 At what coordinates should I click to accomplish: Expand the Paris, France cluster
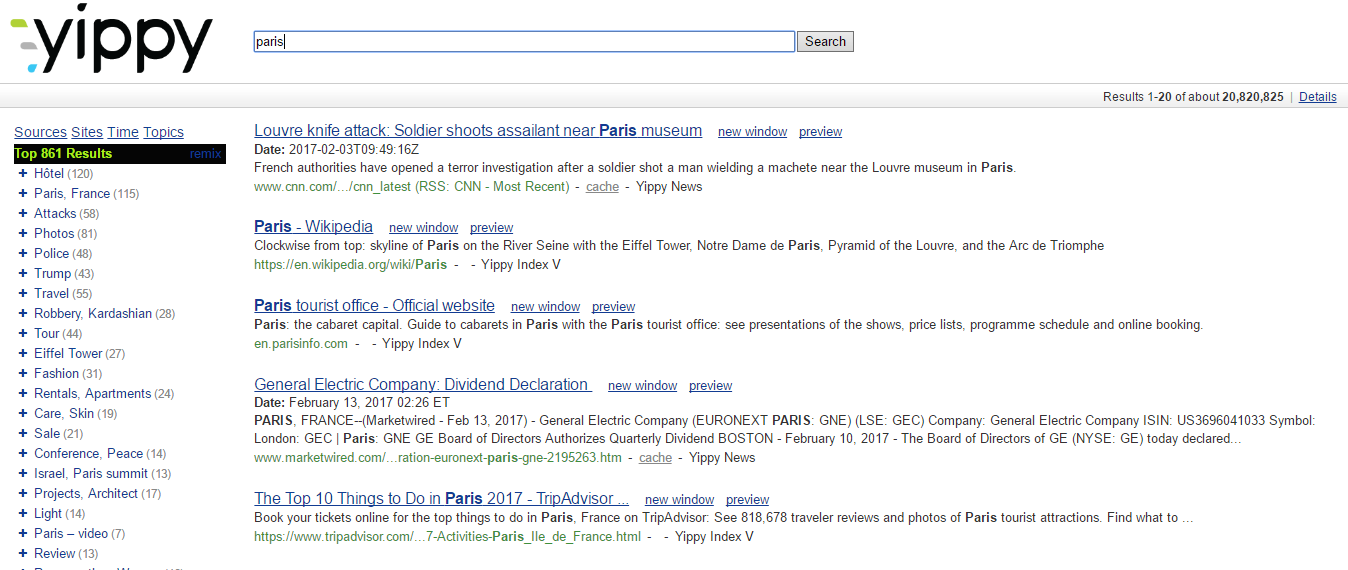[23, 194]
